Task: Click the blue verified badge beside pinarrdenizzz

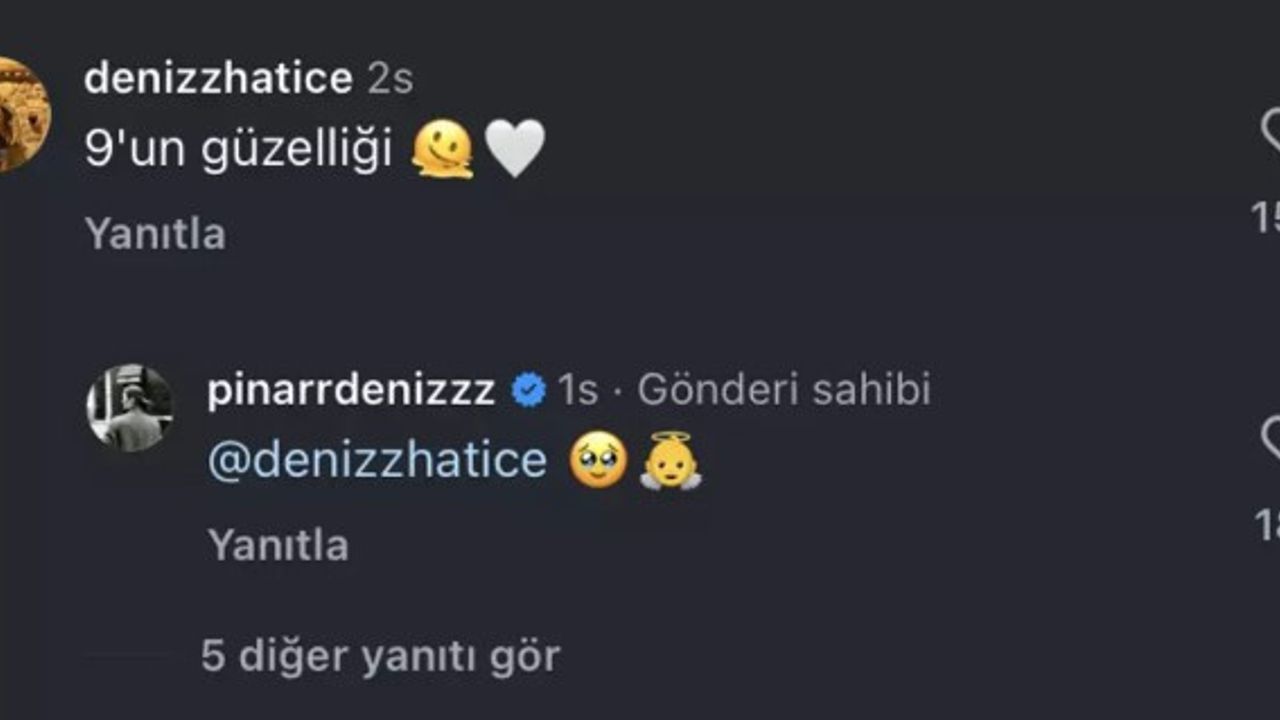Action: coord(528,390)
